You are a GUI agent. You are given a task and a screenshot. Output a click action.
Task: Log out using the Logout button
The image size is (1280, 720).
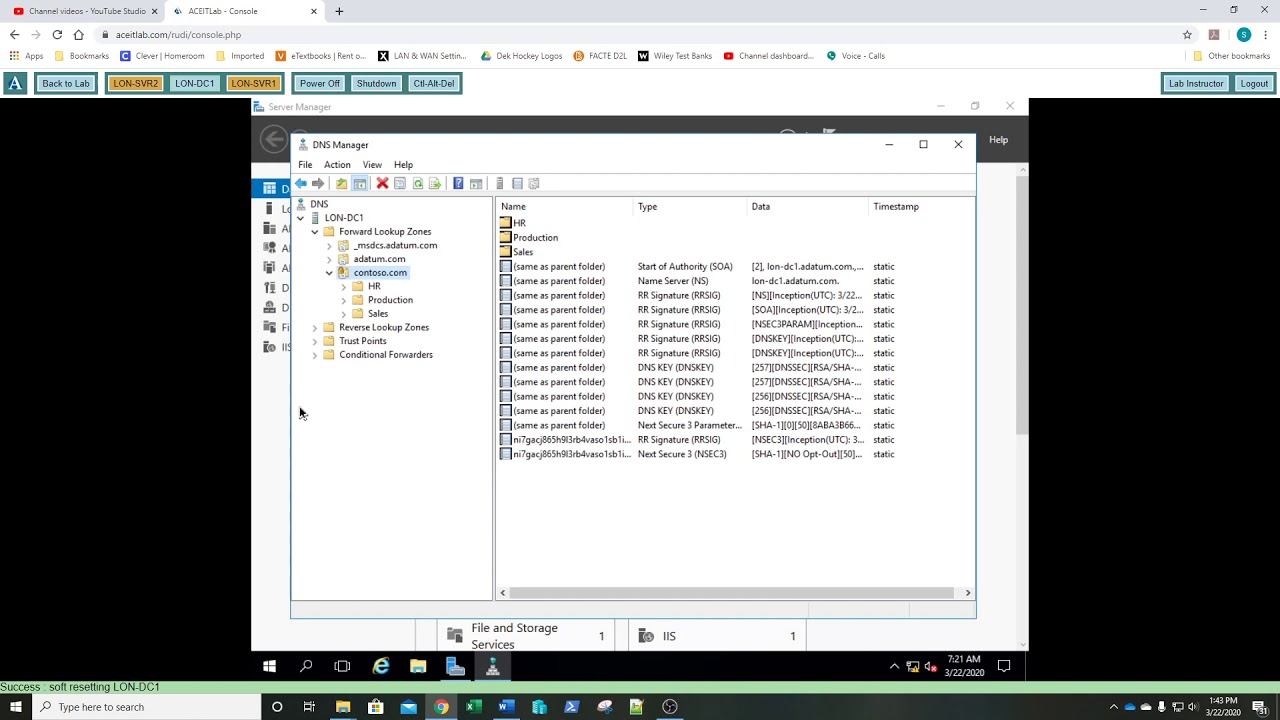[x=1254, y=84]
